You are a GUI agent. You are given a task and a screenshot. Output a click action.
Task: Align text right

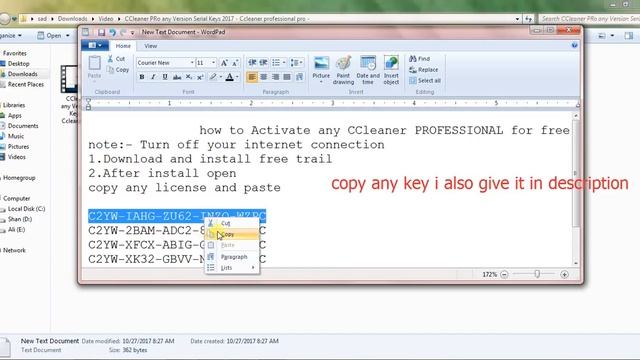276,77
